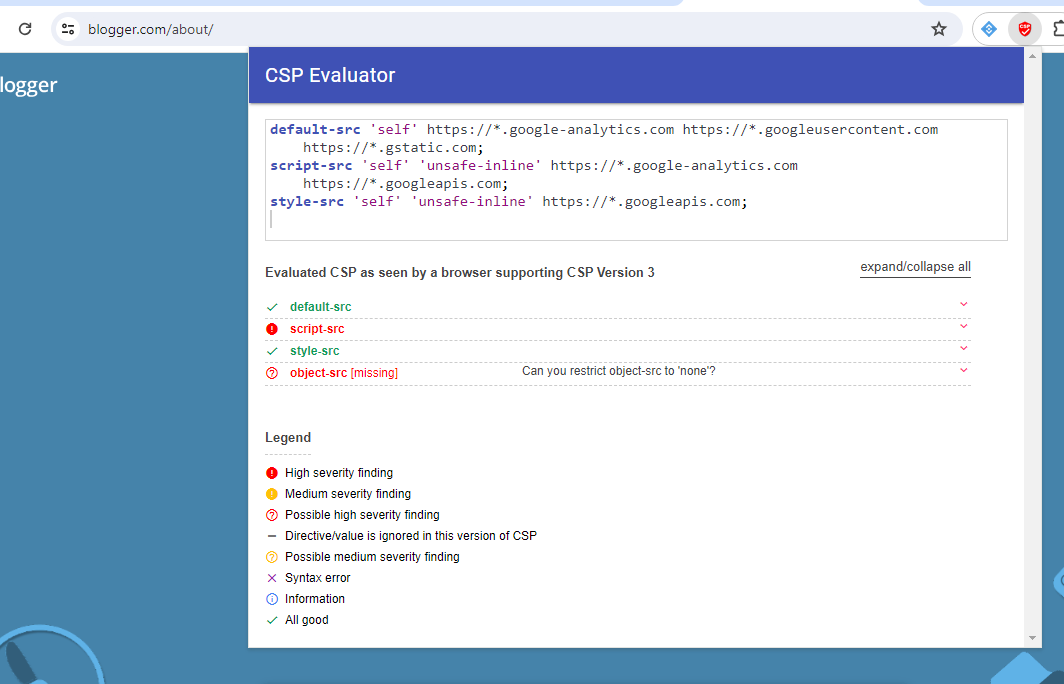Click the Information legend icon
This screenshot has height=684, width=1064.
pyautogui.click(x=271, y=598)
